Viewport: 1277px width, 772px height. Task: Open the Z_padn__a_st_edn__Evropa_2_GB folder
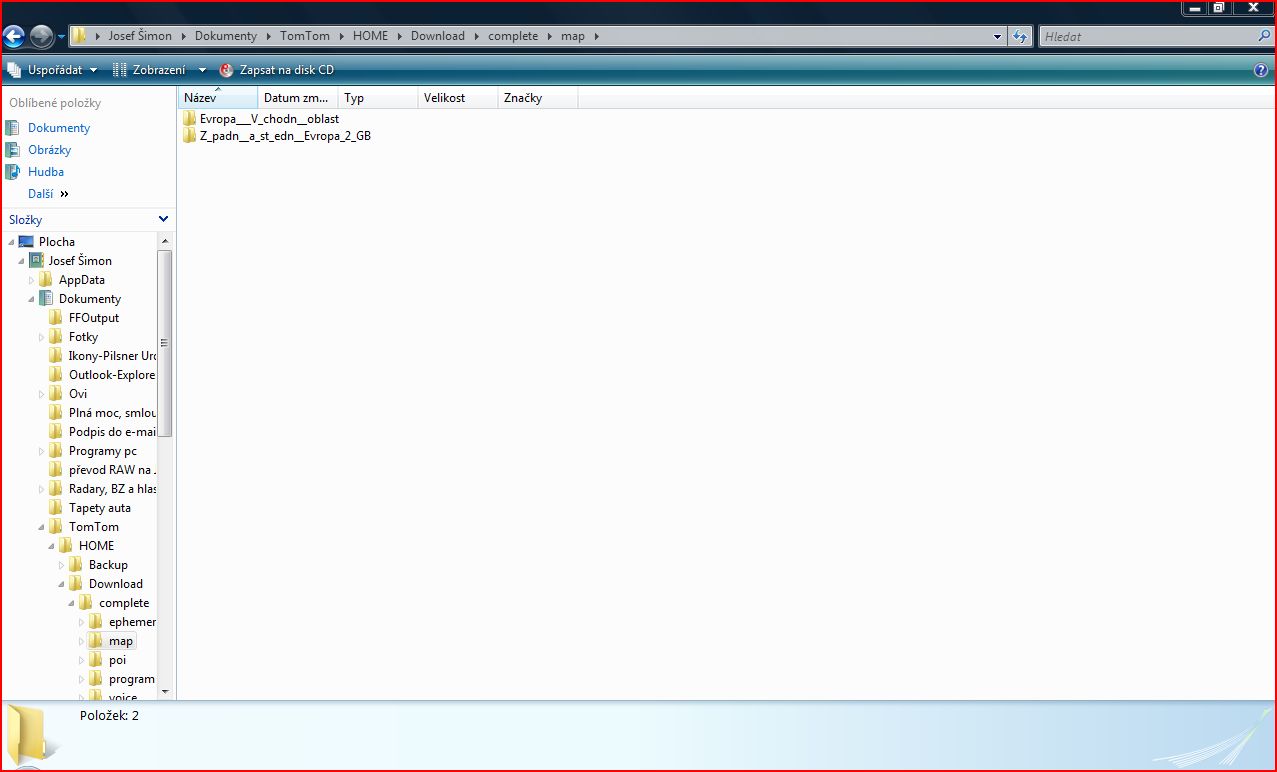coord(284,136)
